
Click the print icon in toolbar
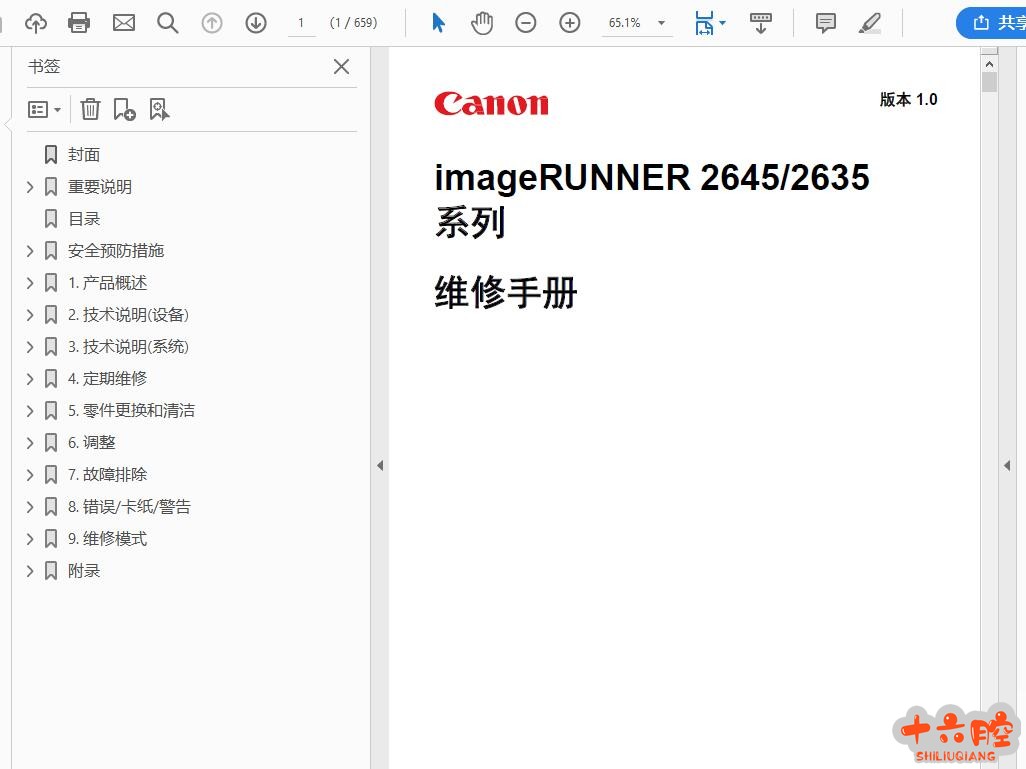pos(79,22)
